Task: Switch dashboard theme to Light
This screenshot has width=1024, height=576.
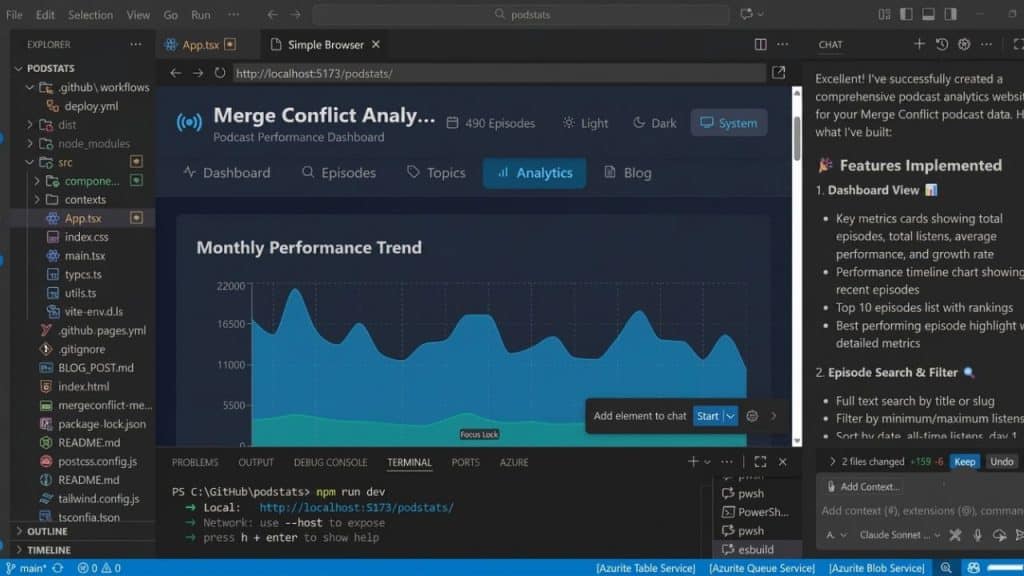Action: pos(585,123)
